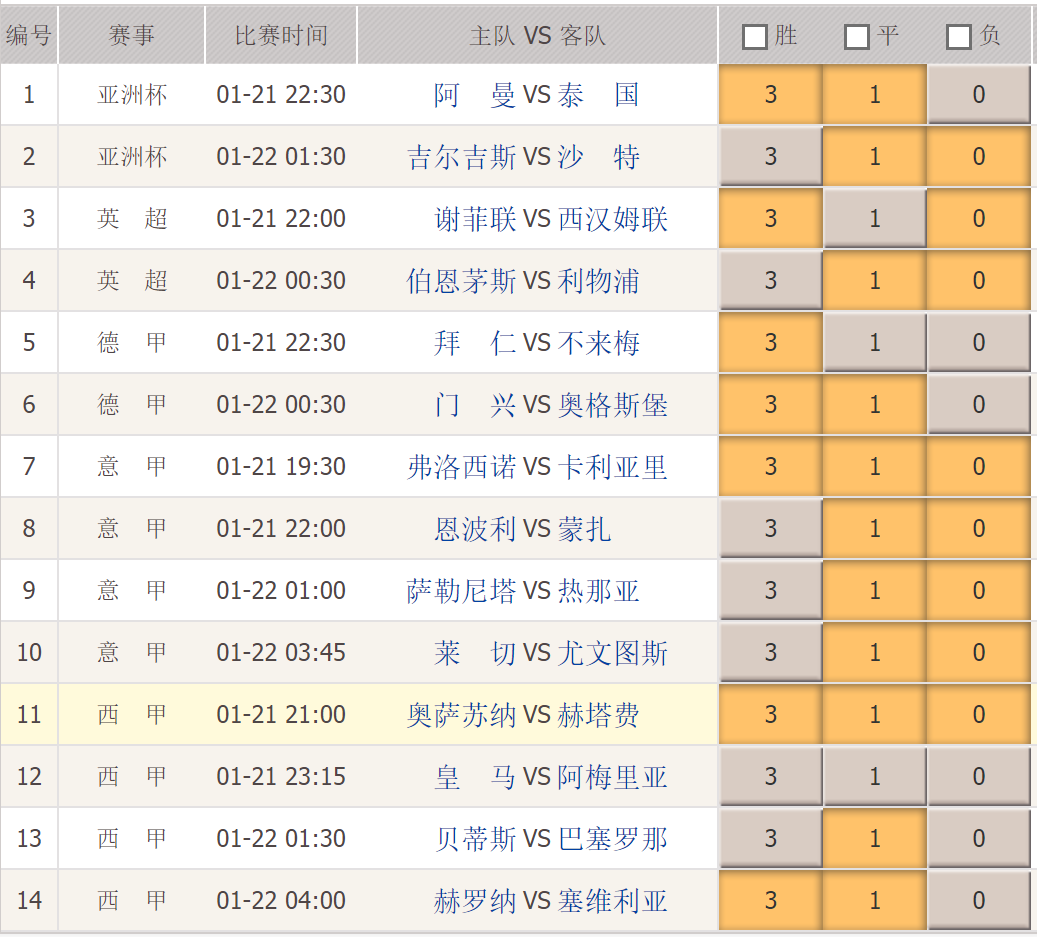Choose draw (1) for match 6 门兴 VS 奥格斯堡
1037x937 pixels.
(x=875, y=404)
